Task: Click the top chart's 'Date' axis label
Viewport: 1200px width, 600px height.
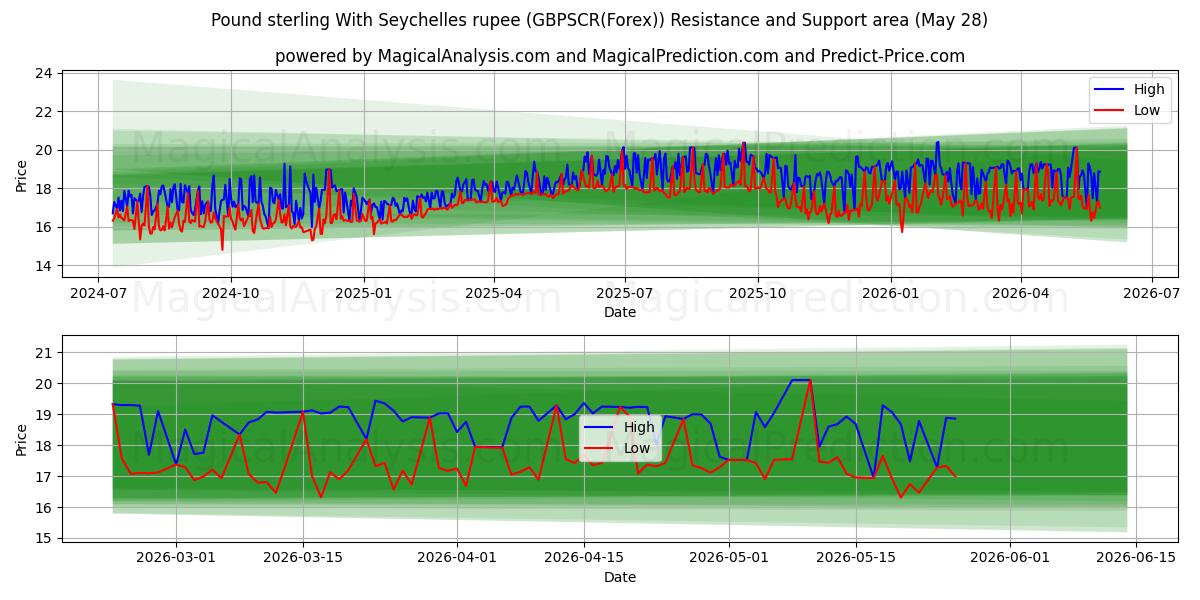Action: (620, 312)
